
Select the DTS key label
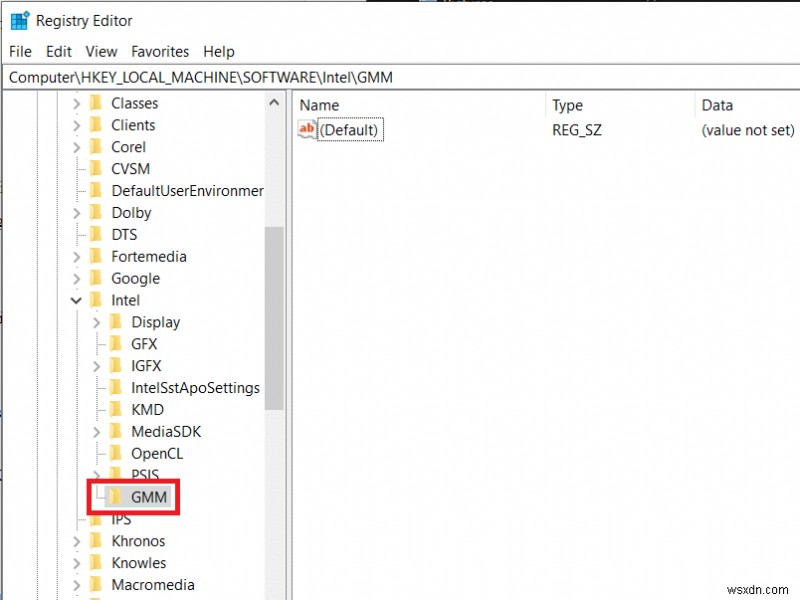(124, 235)
